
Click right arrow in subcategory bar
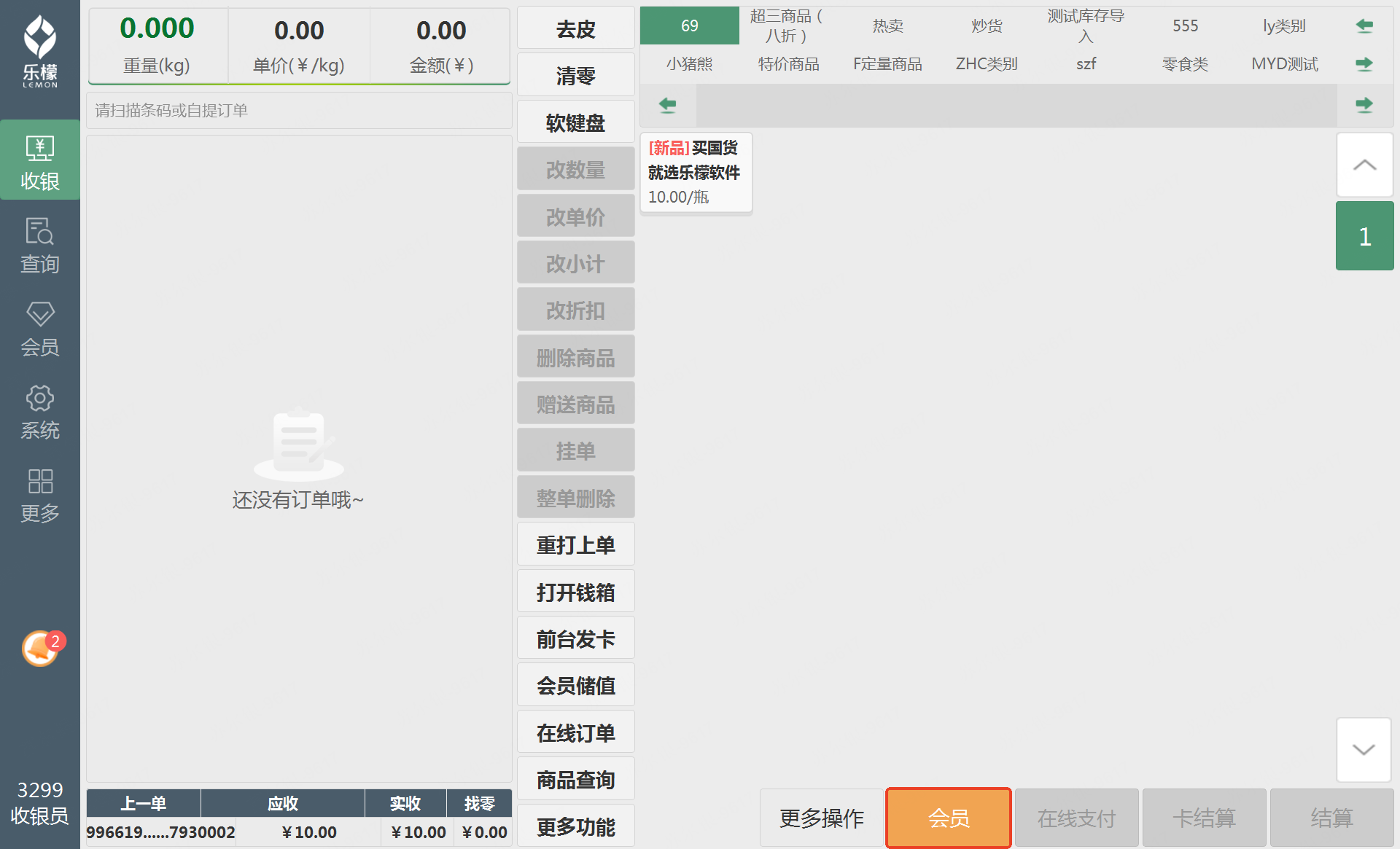pos(1364,105)
